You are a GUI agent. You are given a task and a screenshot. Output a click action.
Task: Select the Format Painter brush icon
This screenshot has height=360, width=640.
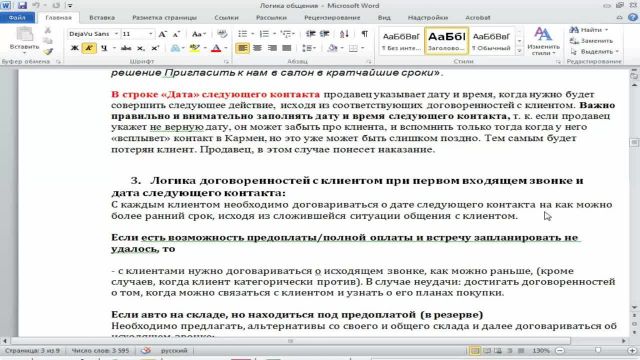click(48, 51)
